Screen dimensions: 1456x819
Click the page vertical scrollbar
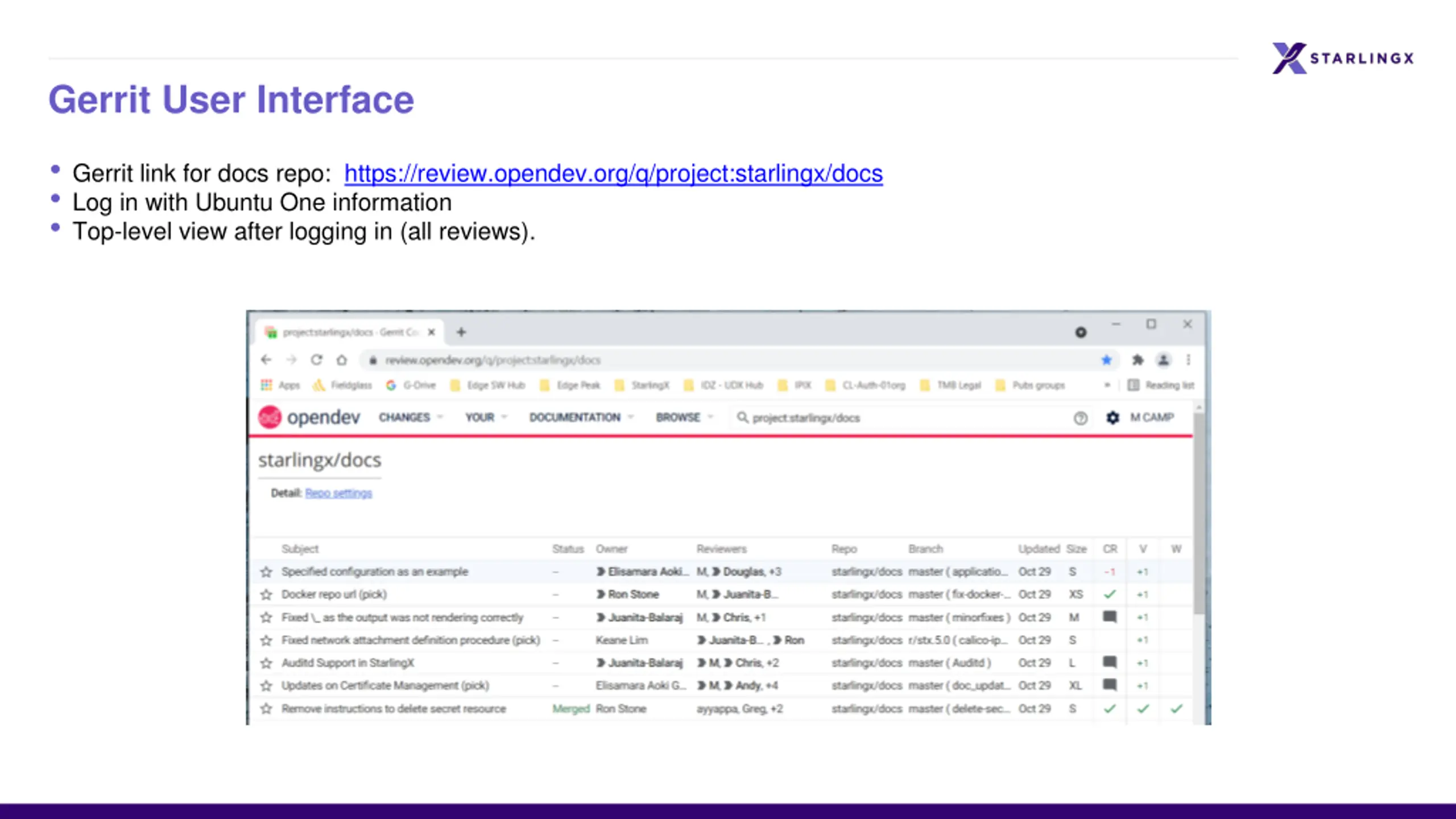(1198, 514)
